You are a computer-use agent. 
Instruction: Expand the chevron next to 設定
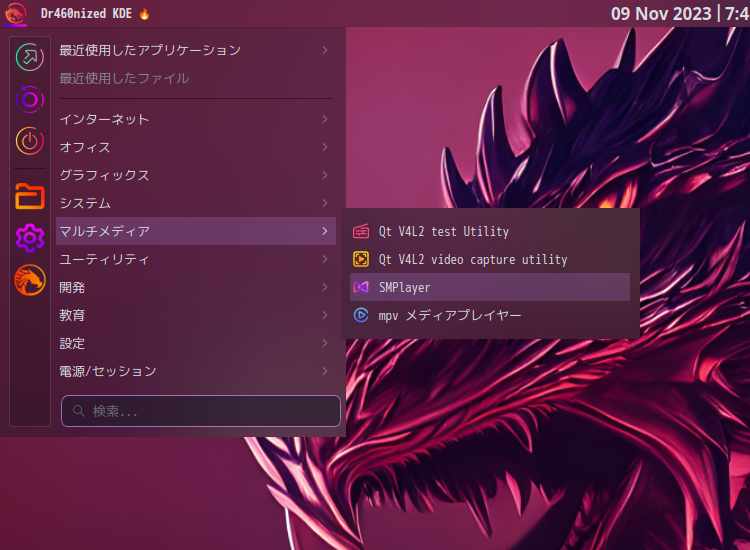(x=325, y=343)
